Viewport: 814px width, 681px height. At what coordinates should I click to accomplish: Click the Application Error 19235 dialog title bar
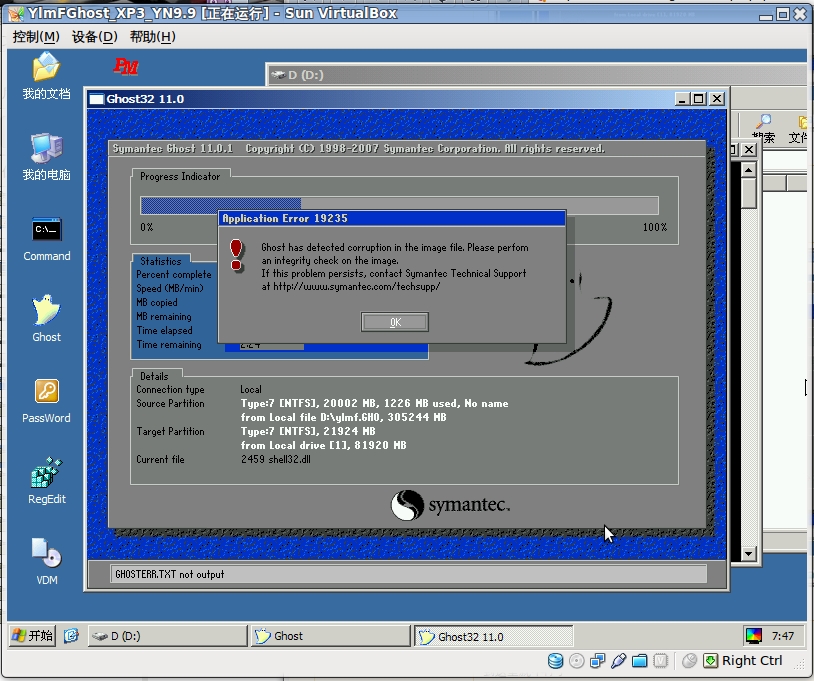[392, 219]
